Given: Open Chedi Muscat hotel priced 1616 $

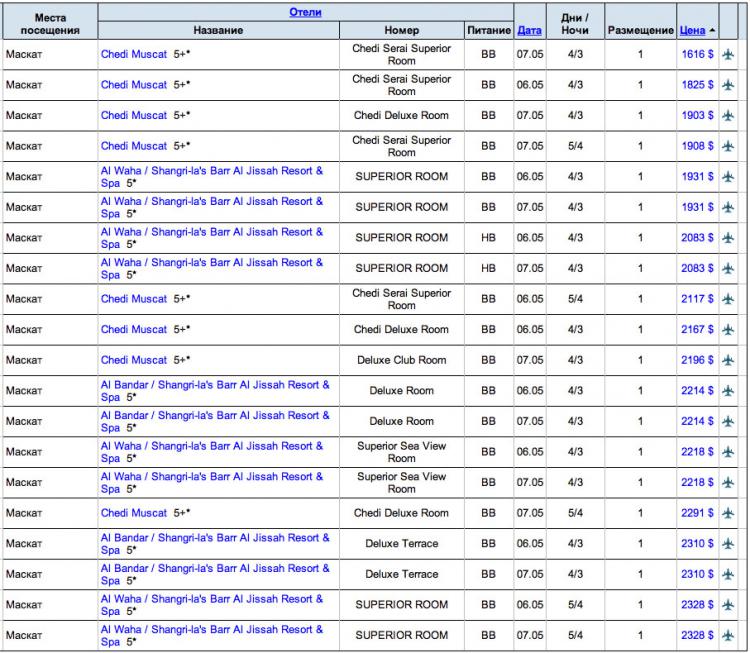Looking at the screenshot, I should (x=134, y=54).
